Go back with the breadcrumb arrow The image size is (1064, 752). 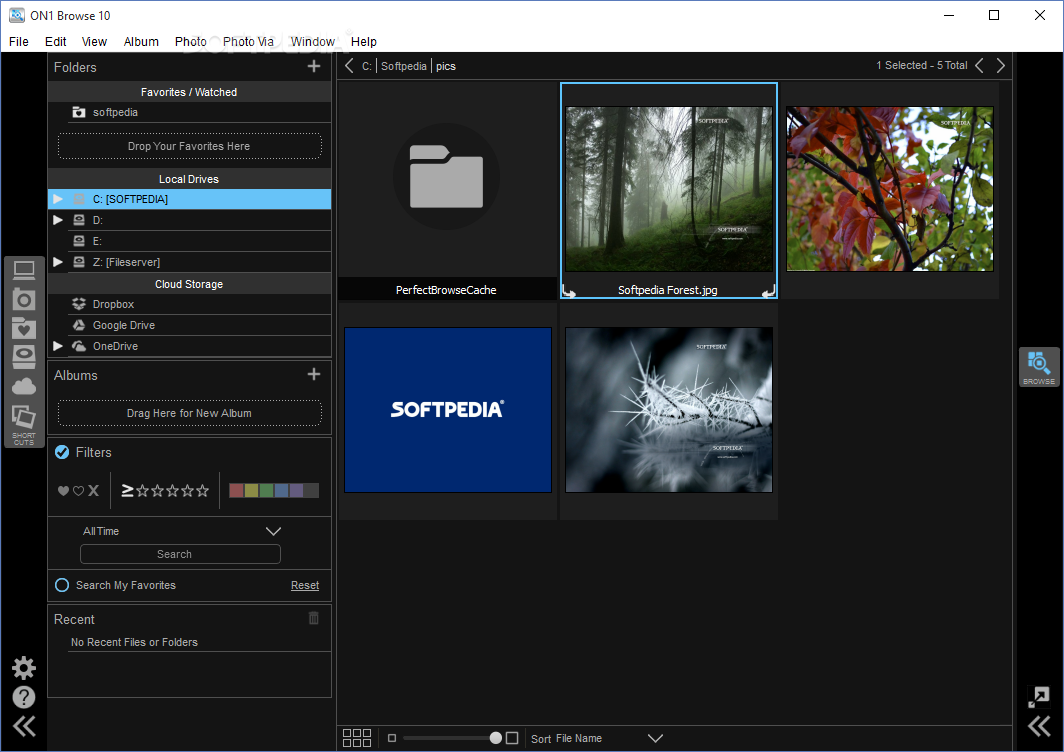coord(349,66)
